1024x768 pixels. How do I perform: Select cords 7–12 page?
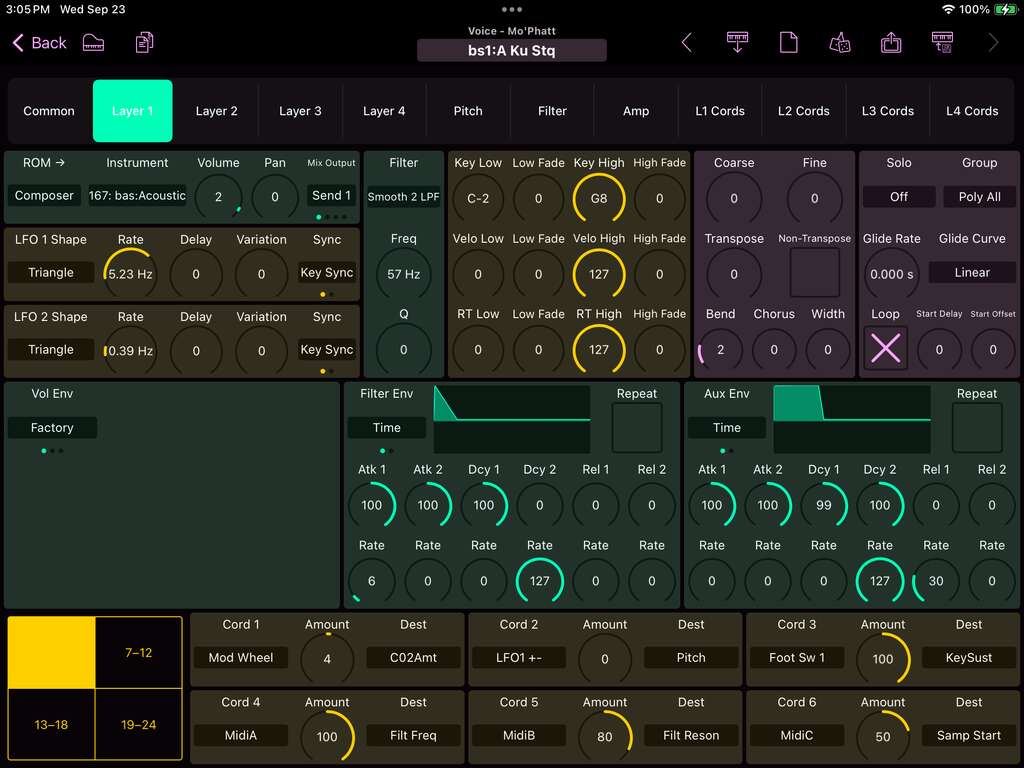pos(138,652)
